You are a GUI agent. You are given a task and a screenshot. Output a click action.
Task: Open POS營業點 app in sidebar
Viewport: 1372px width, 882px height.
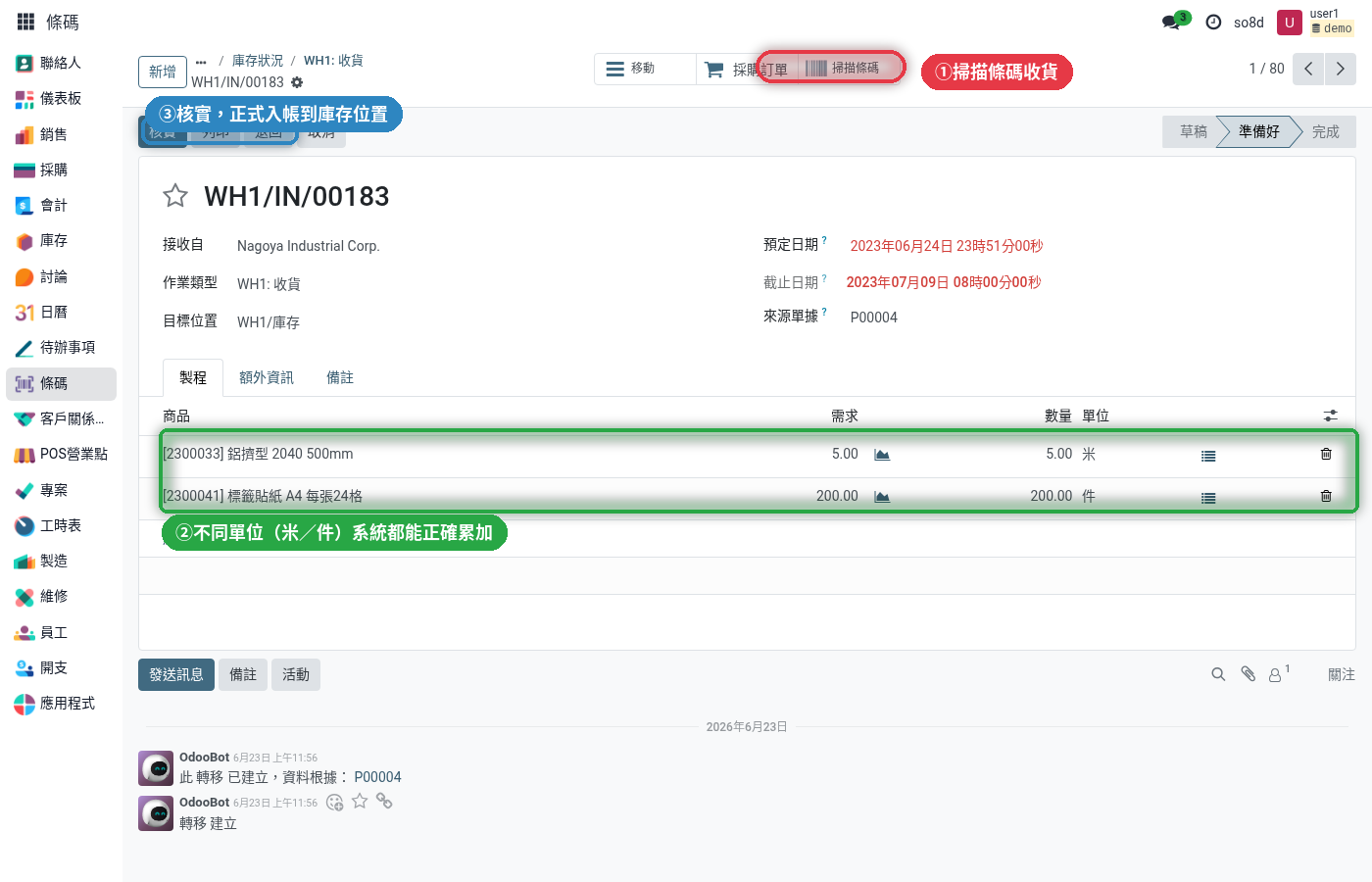61,454
